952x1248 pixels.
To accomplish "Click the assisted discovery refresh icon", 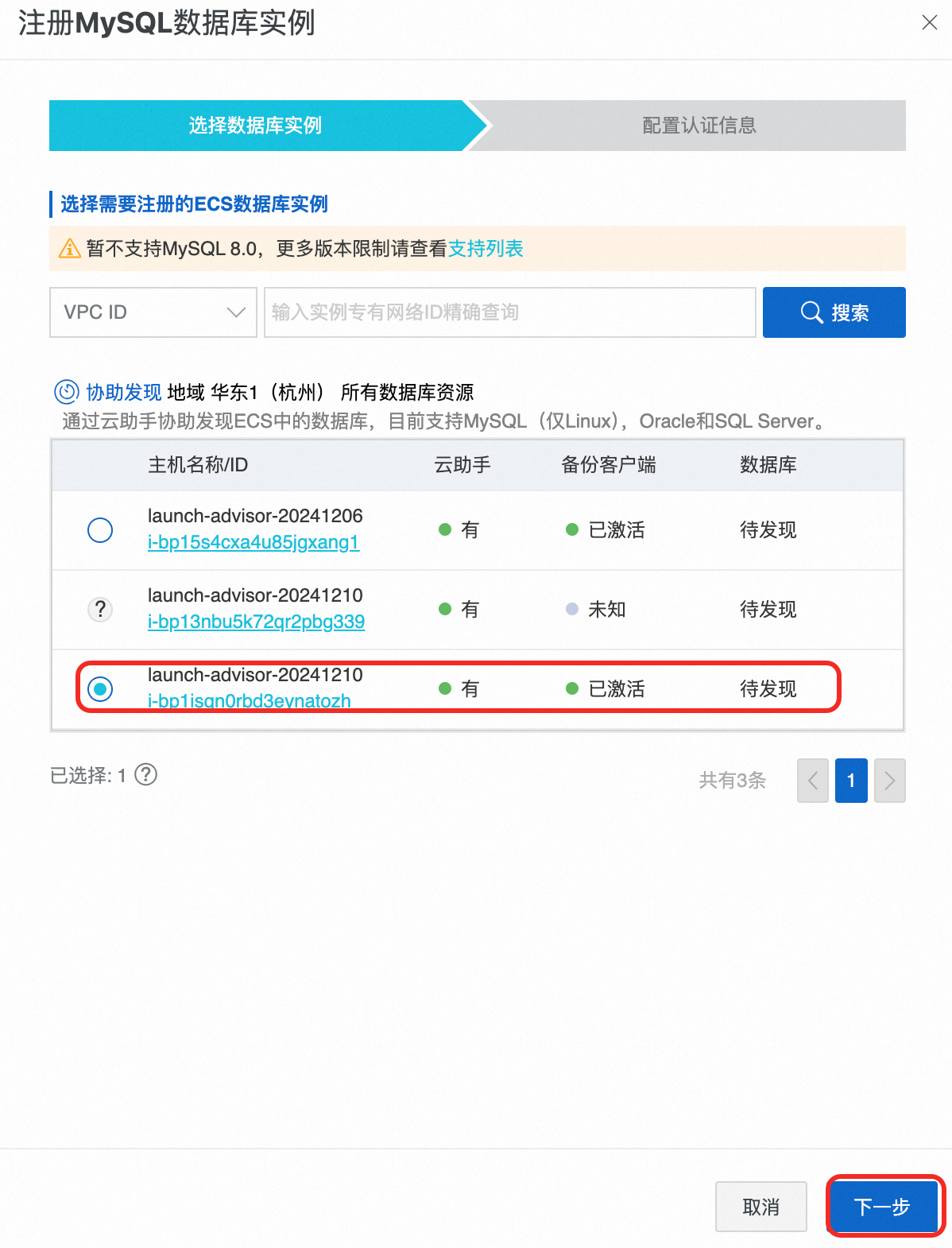I will coord(67,392).
